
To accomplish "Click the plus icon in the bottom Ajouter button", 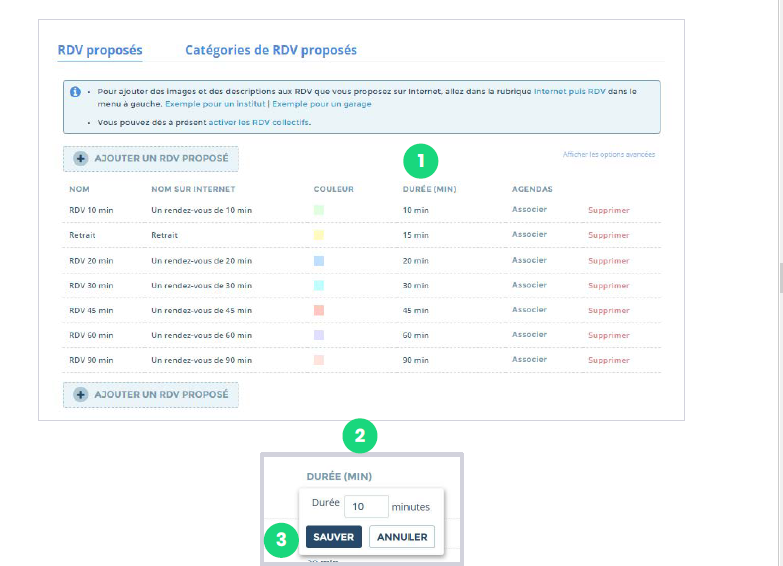I will (x=81, y=394).
